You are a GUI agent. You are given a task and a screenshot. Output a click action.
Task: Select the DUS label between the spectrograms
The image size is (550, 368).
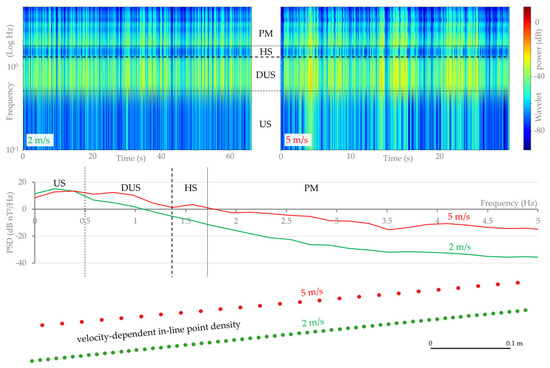coord(266,75)
